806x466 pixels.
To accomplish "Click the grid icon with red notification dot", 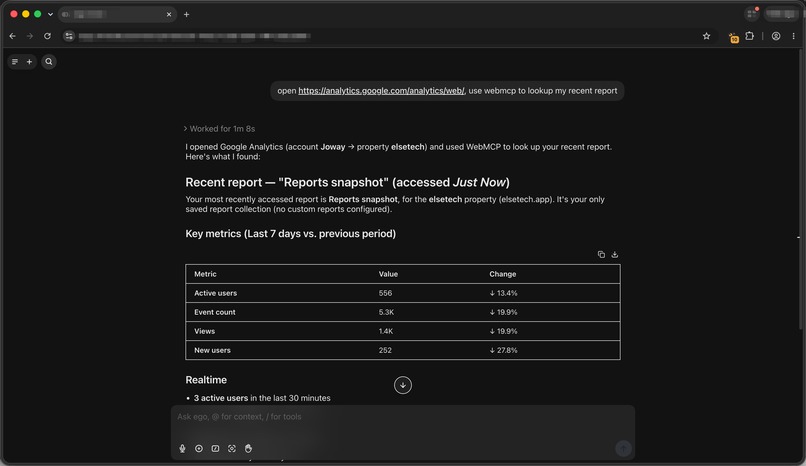I will [752, 14].
